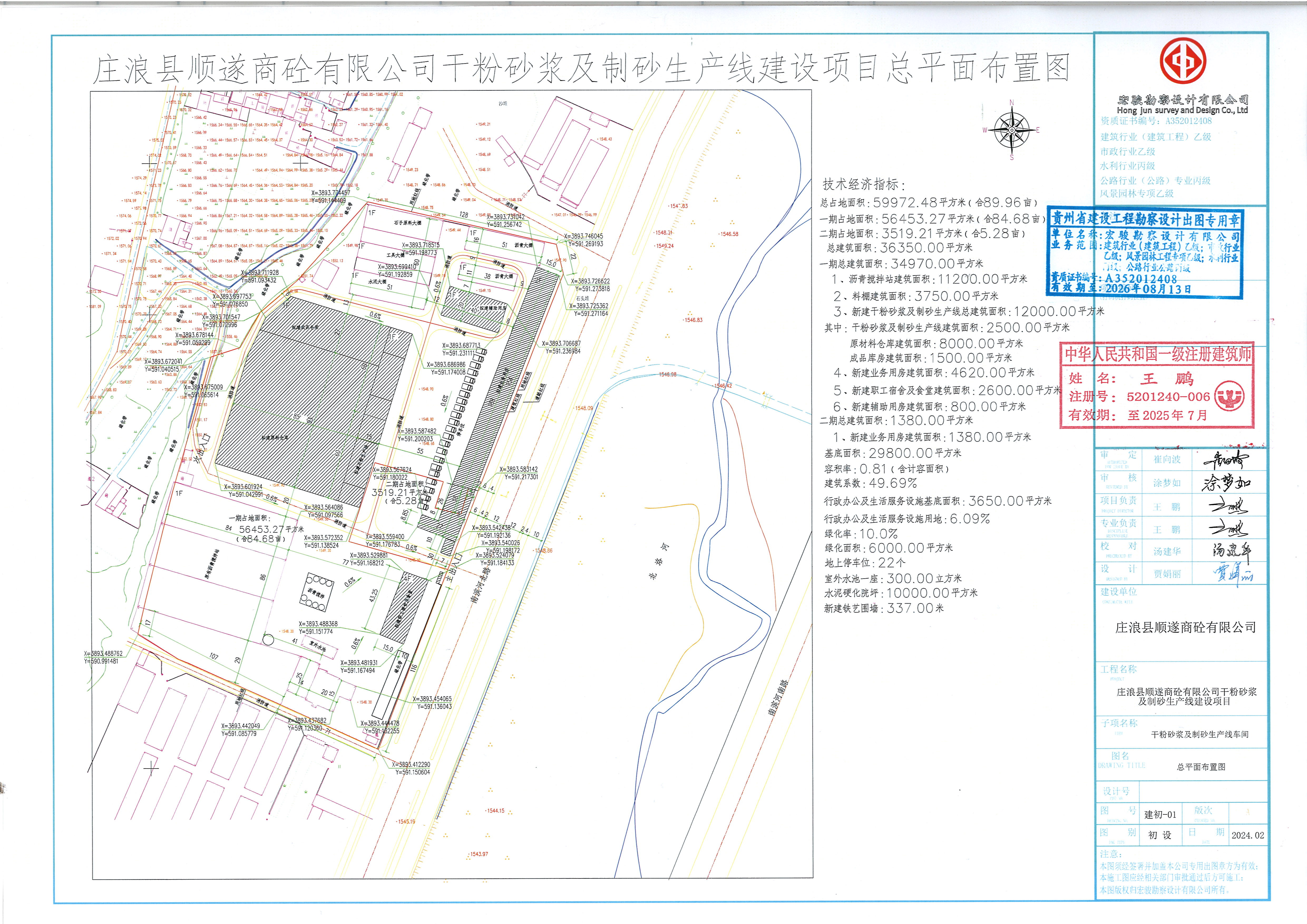
Task: Click the round red seal beside 注册号
Action: [x=1230, y=396]
